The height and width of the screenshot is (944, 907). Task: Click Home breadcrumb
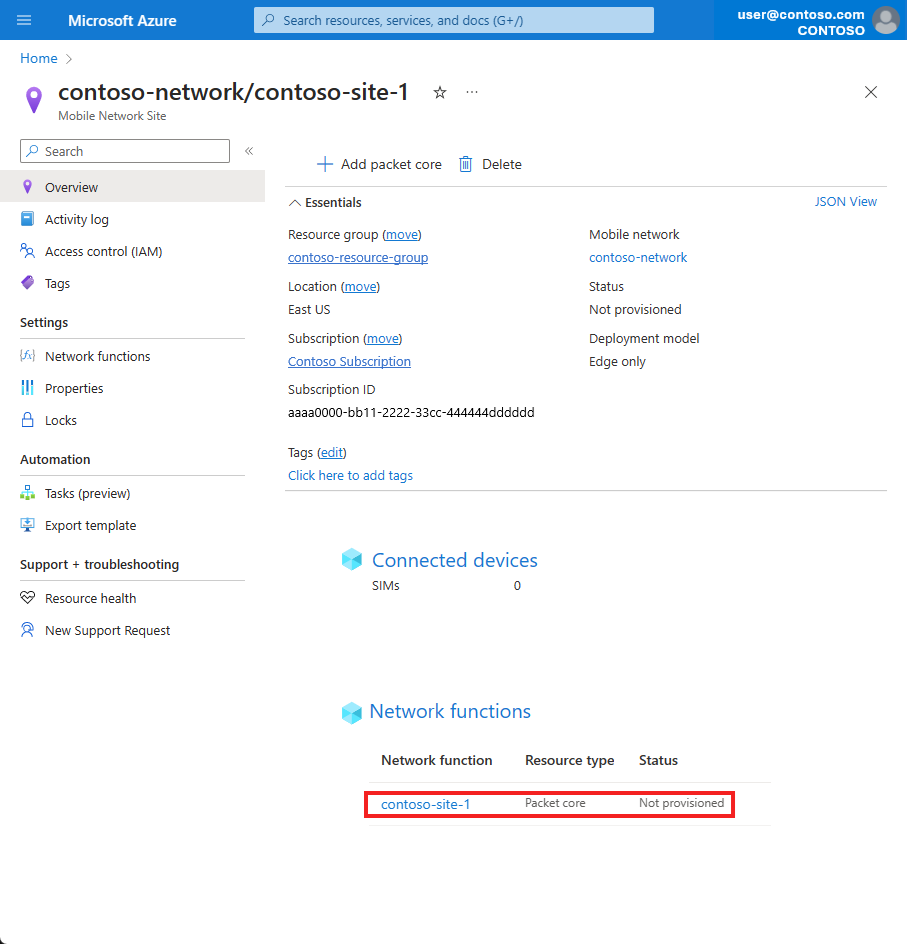(x=39, y=58)
